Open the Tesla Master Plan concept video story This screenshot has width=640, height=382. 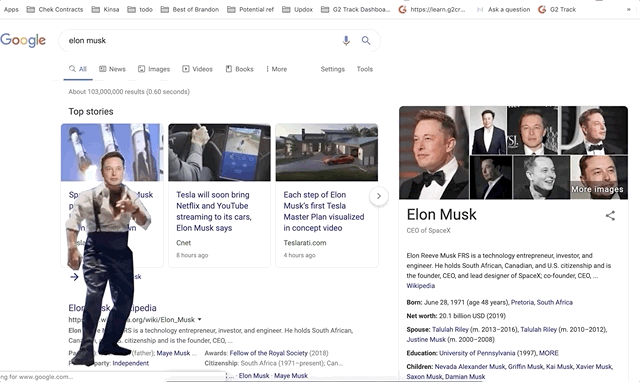[324, 211]
